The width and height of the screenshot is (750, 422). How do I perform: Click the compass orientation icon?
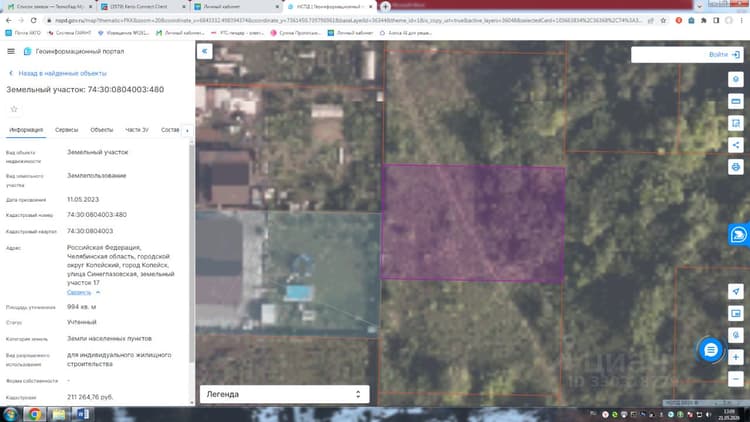click(x=736, y=335)
